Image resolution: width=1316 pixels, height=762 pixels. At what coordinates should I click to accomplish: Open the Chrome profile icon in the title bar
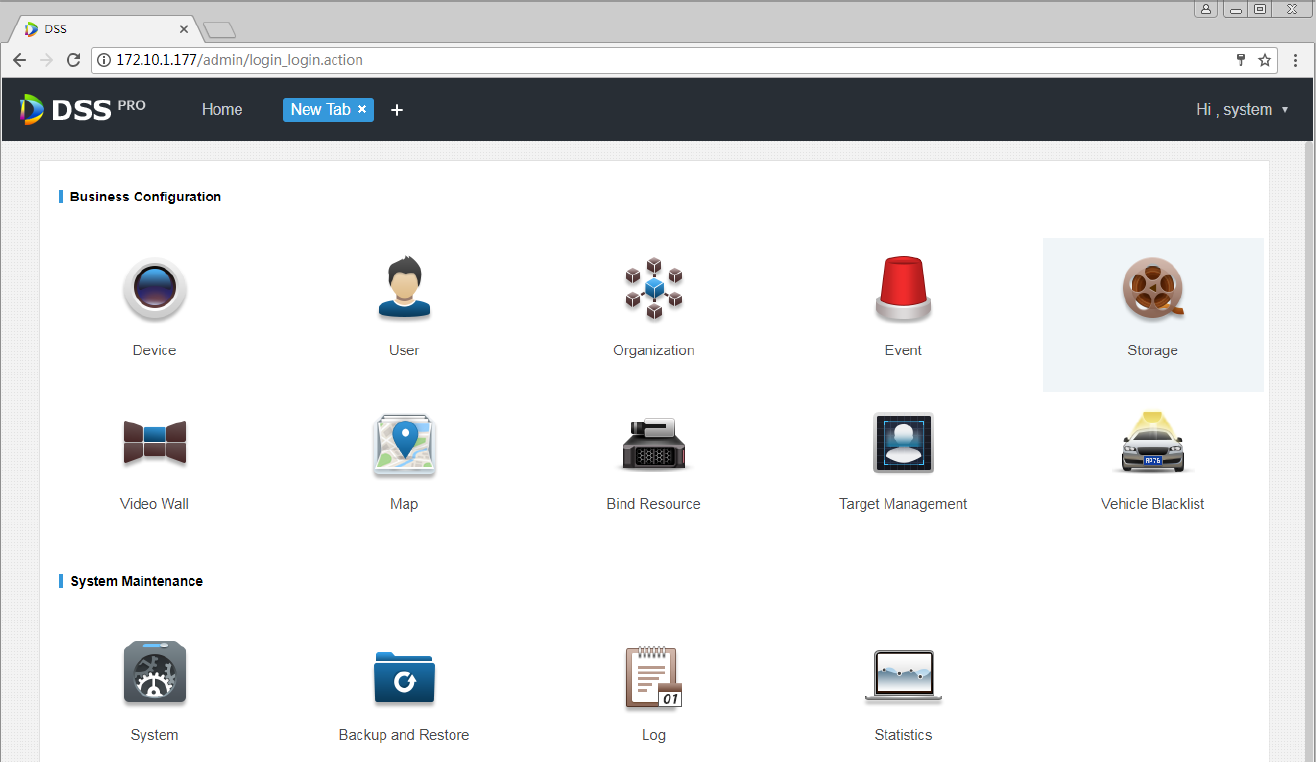(x=1205, y=9)
